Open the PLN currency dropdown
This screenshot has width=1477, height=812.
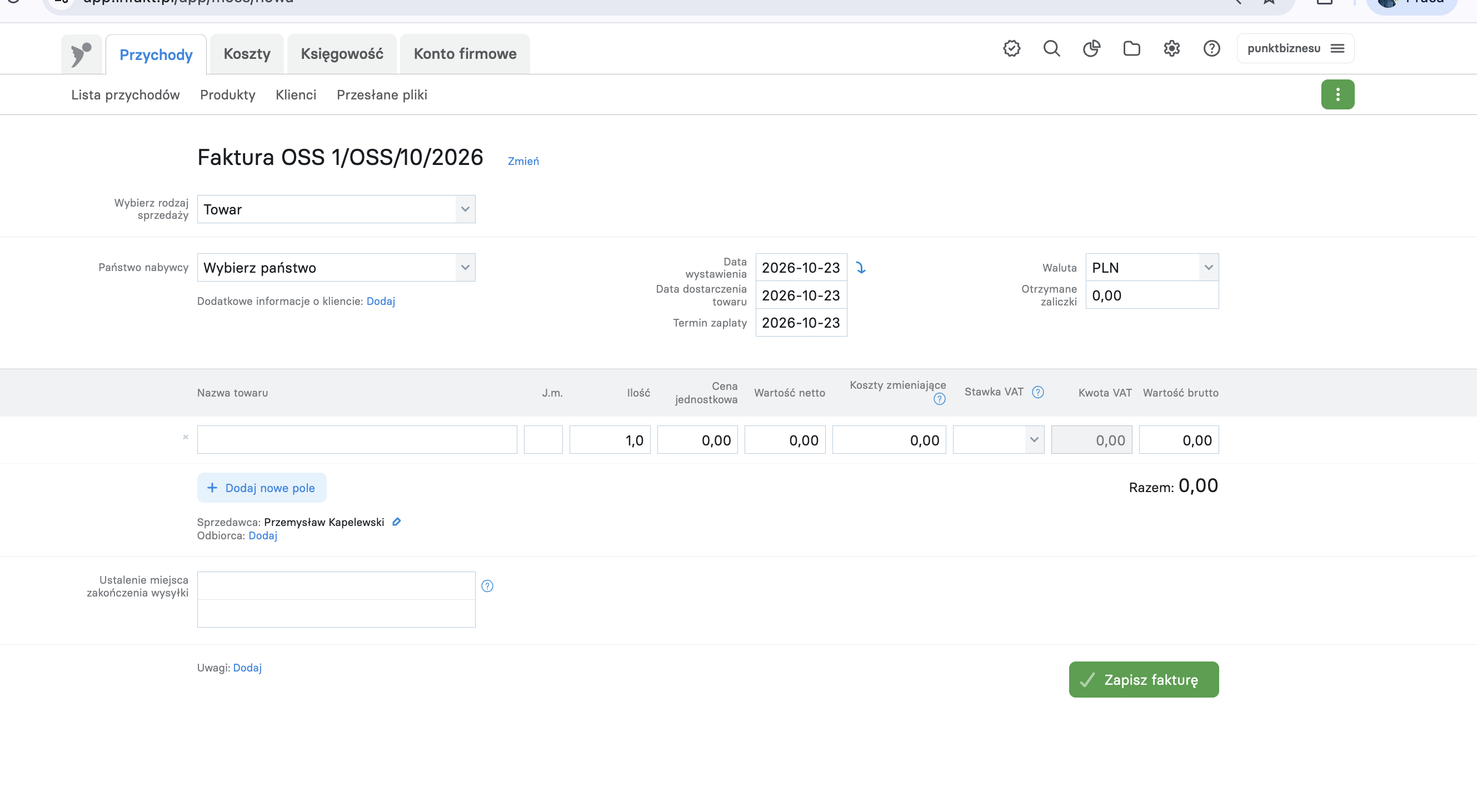1152,268
